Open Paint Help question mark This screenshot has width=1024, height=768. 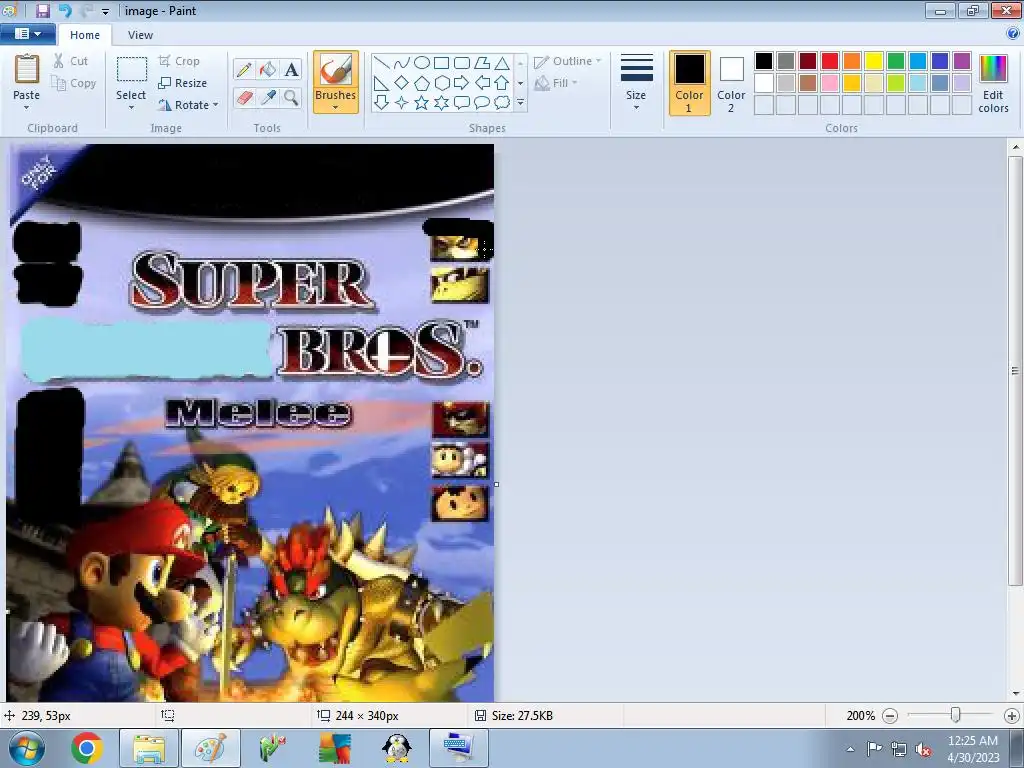click(x=1014, y=35)
